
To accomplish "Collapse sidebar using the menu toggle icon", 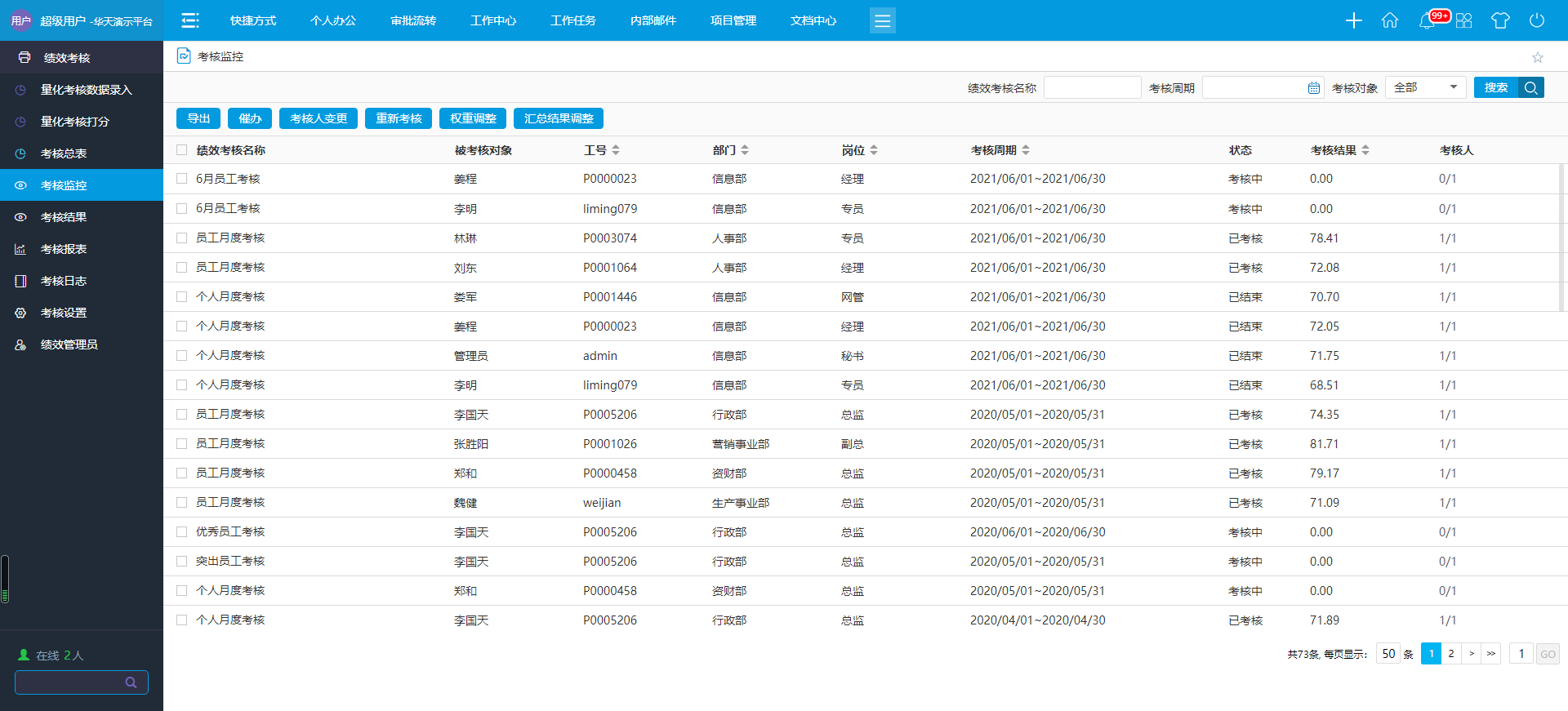I will [190, 20].
